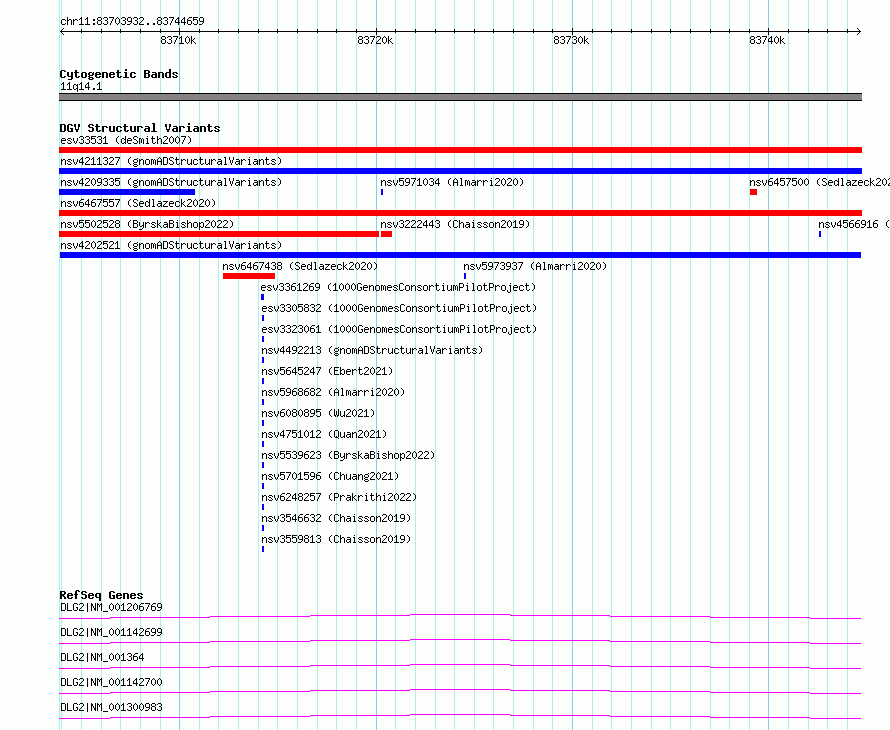Open DLG2|NM_001300983 transcript
The height and width of the screenshot is (730, 890).
(x=111, y=707)
